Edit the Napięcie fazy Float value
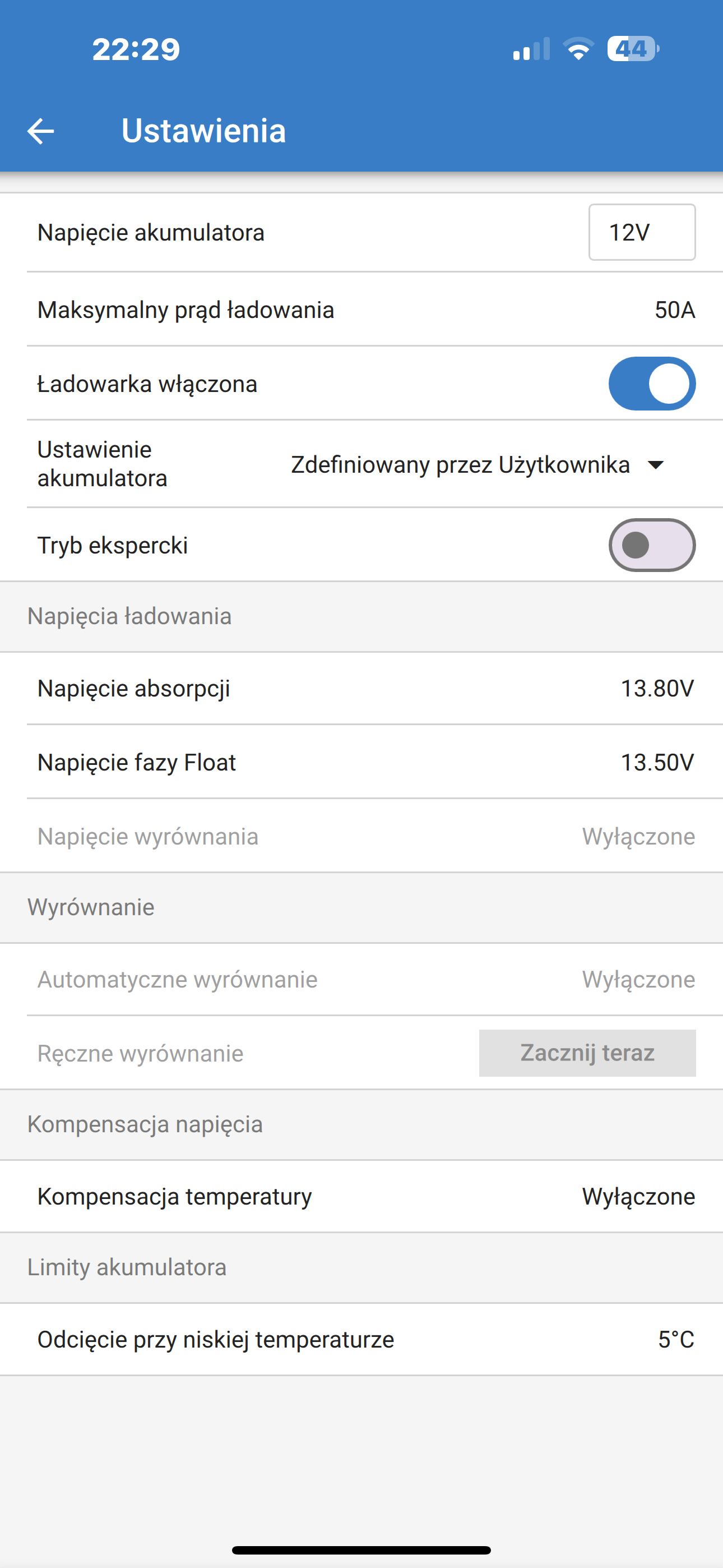The image size is (723, 1568). coord(657,762)
